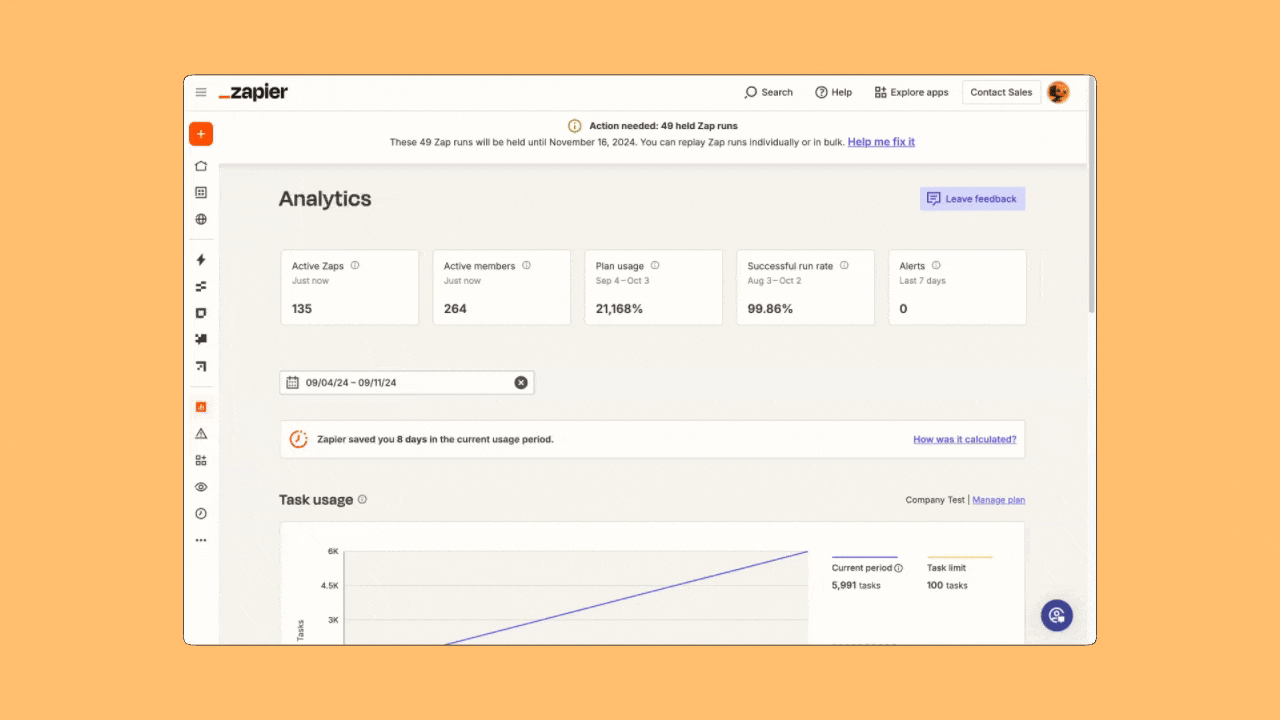The height and width of the screenshot is (720, 1280).
Task: Click the Action needed: 49 held Zap runs text
Action: click(x=663, y=126)
